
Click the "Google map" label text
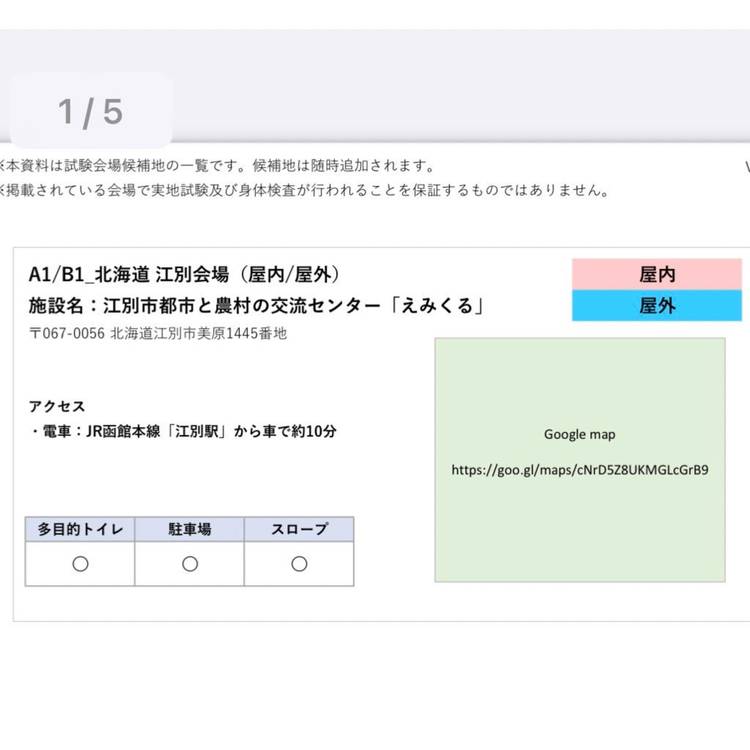[580, 435]
